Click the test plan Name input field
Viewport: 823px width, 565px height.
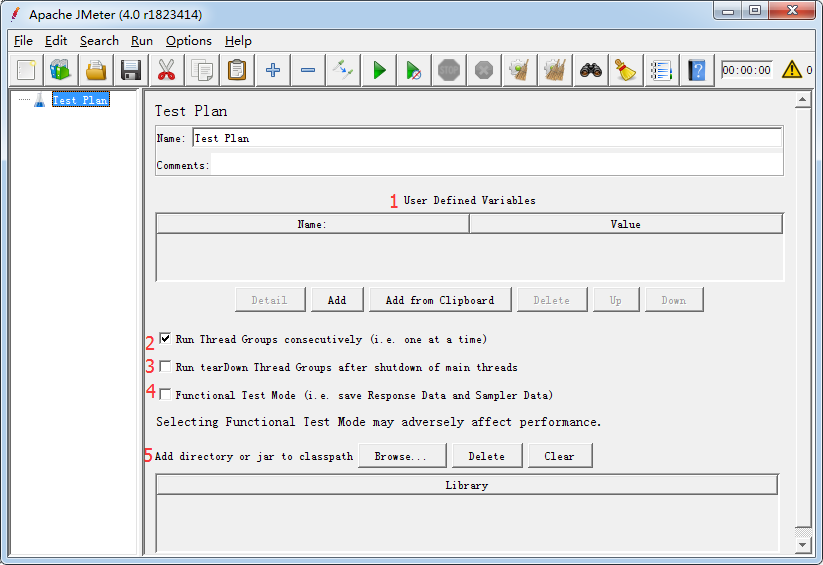click(487, 138)
